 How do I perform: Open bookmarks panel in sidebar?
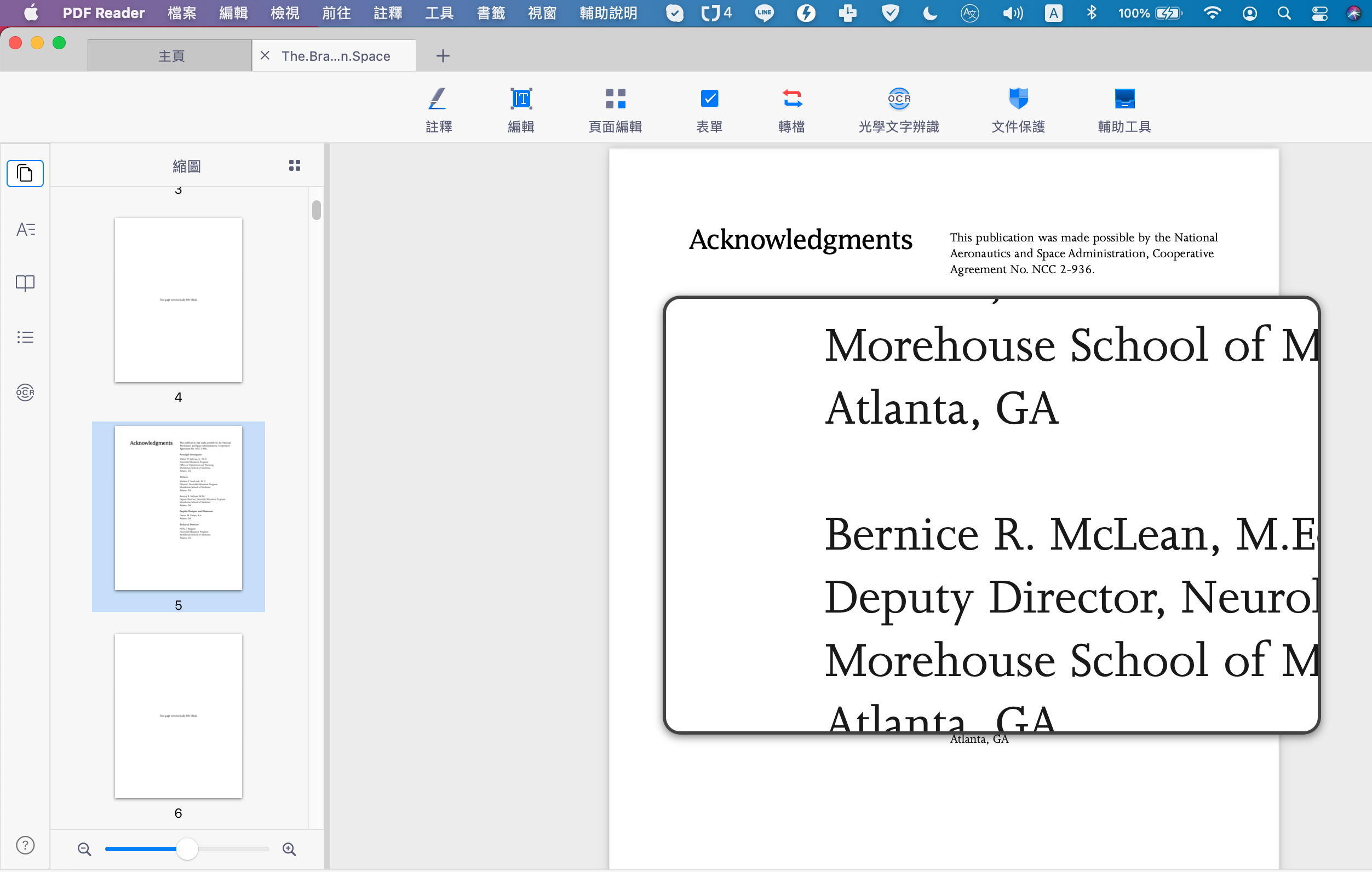25,283
